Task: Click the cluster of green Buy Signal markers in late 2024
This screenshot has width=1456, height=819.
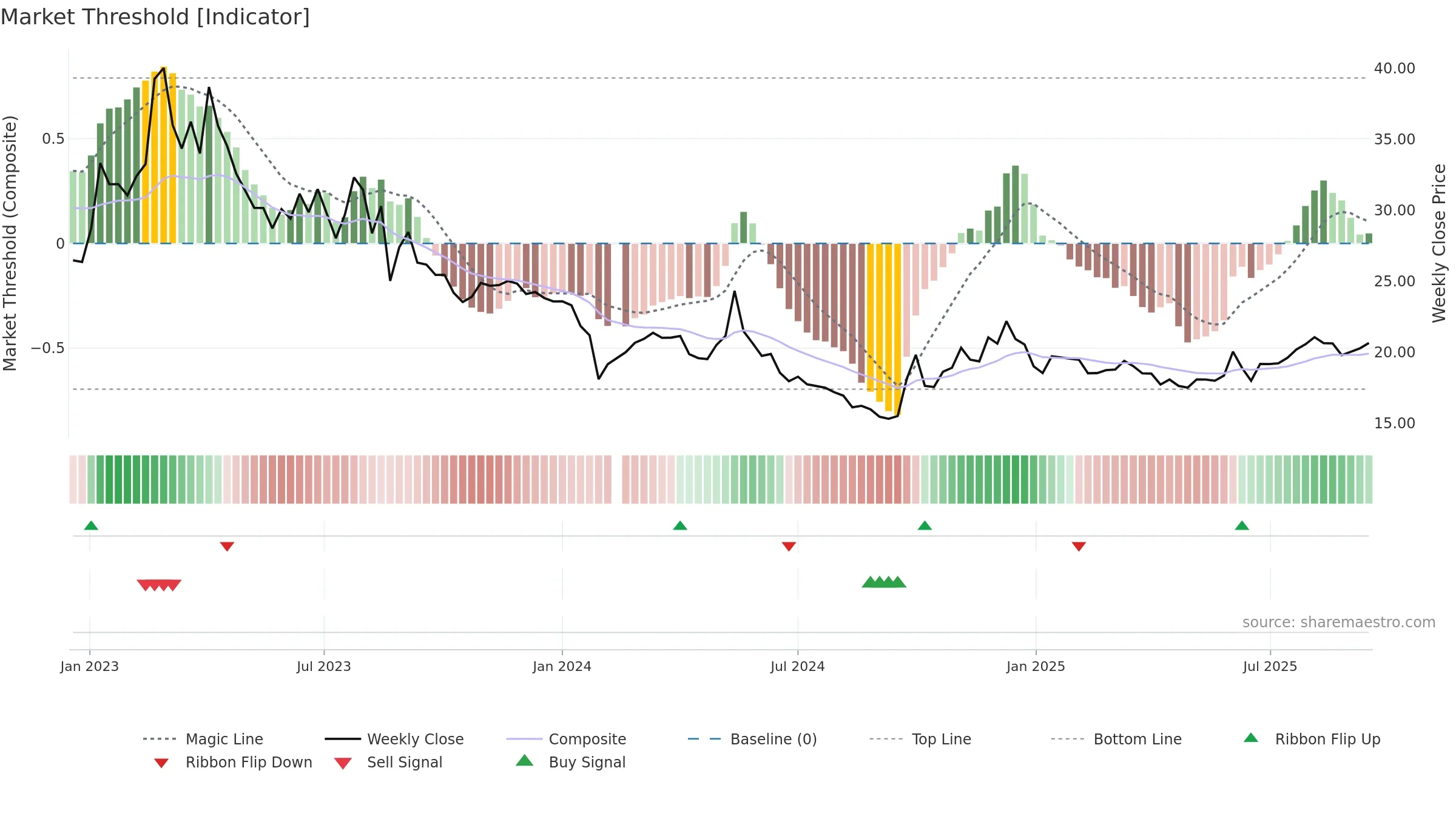Action: click(884, 582)
